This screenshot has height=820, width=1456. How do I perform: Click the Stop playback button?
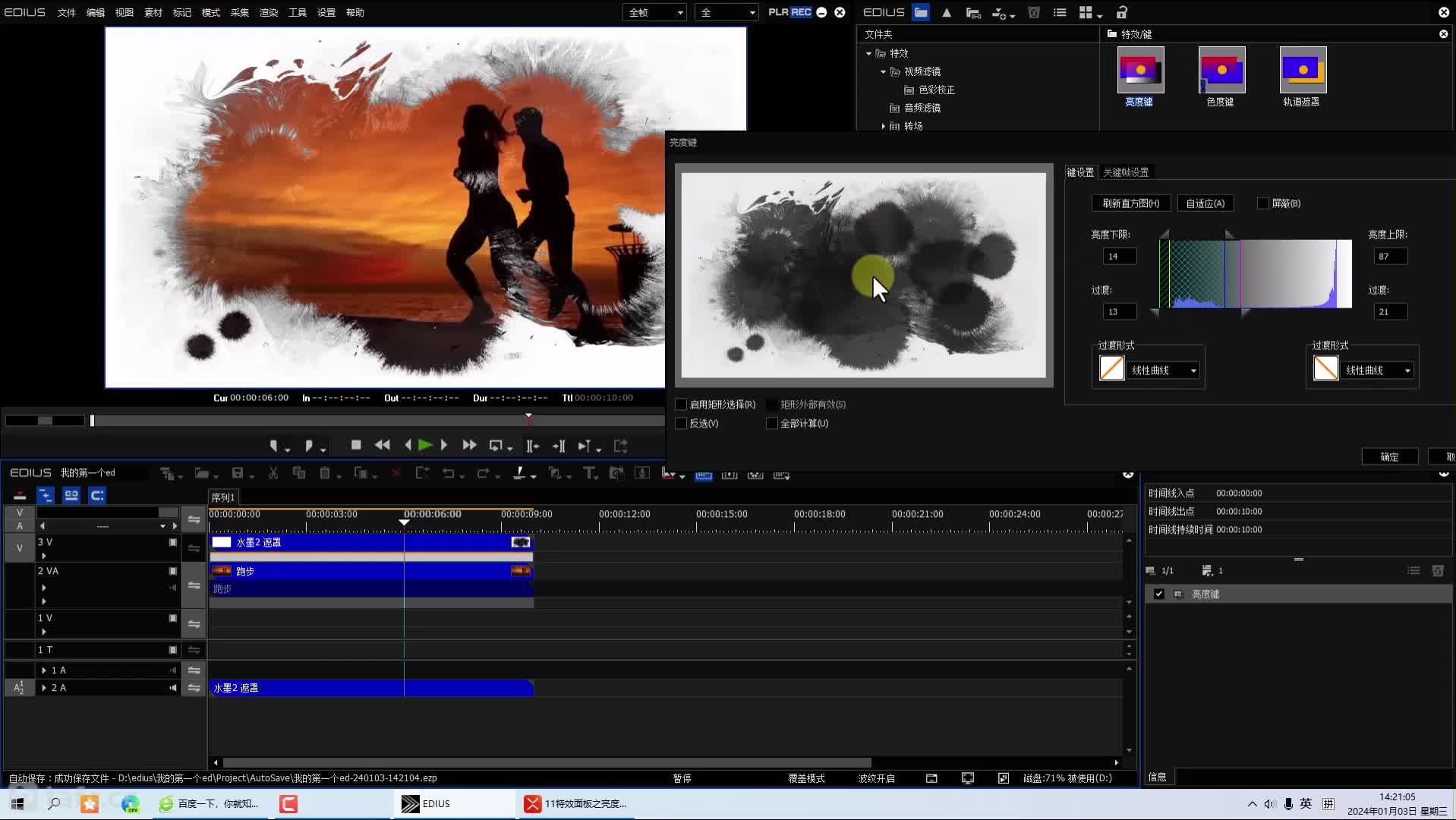[356, 446]
